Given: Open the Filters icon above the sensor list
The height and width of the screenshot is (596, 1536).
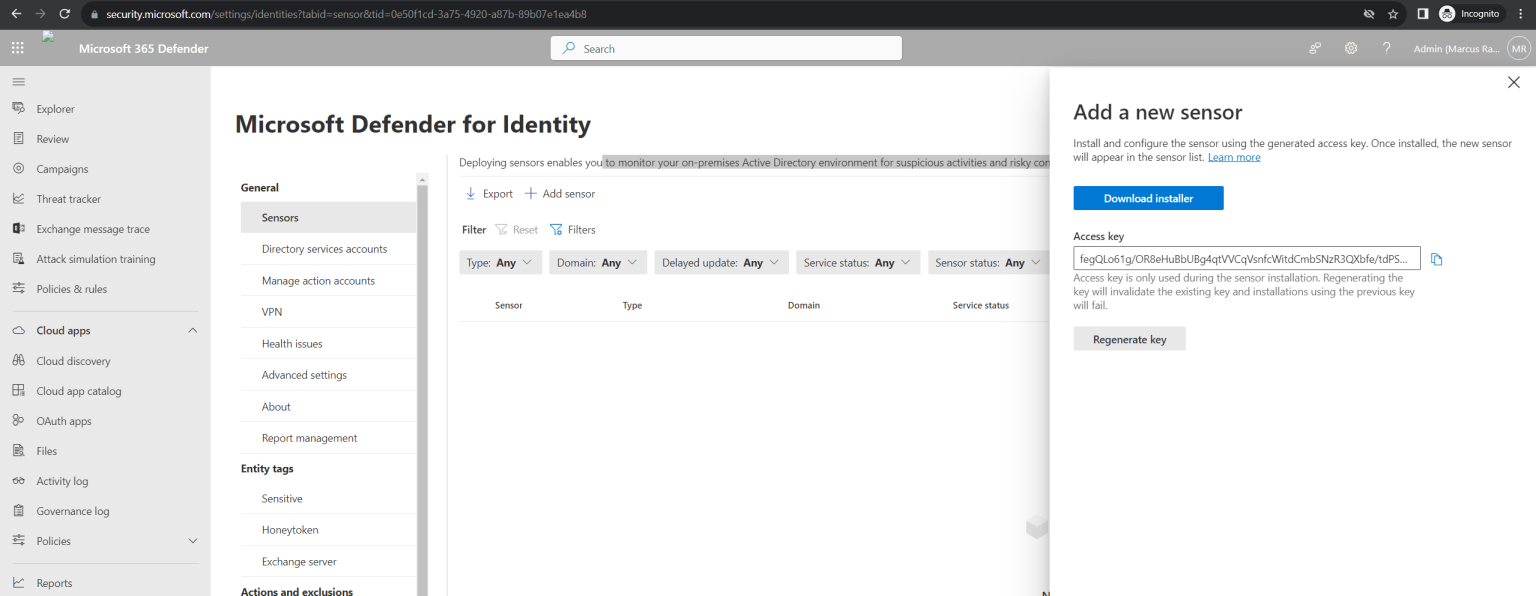Looking at the screenshot, I should pyautogui.click(x=556, y=229).
